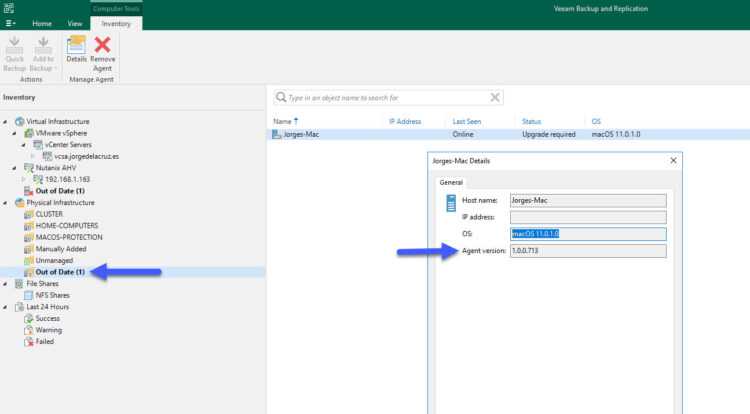
Task: Click the Last 24 Hours icon
Action: (x=19, y=307)
